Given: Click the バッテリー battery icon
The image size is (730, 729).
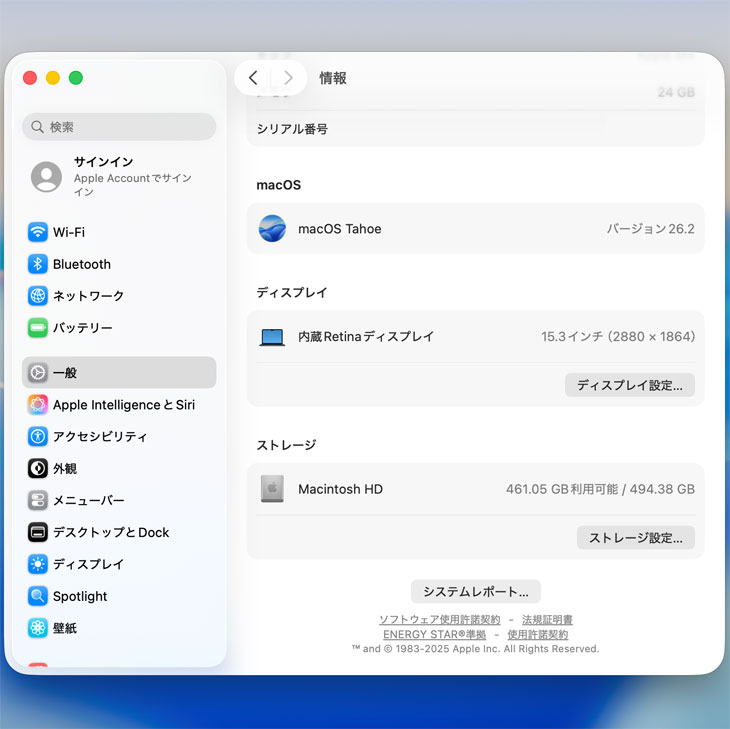Looking at the screenshot, I should pyautogui.click(x=38, y=328).
